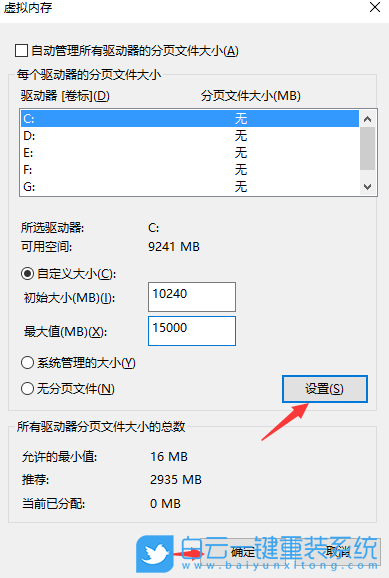
Task: Click the 取消 Cancel button
Action: 337,552
